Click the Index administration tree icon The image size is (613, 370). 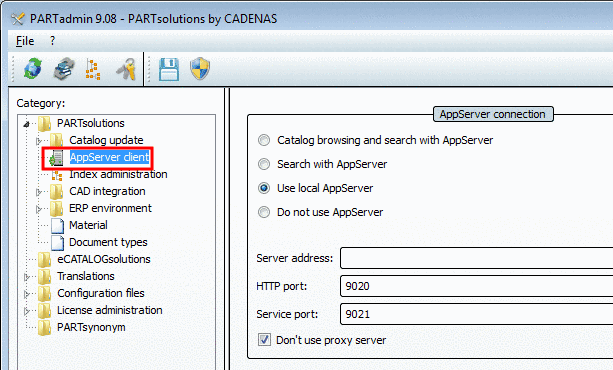coord(57,175)
